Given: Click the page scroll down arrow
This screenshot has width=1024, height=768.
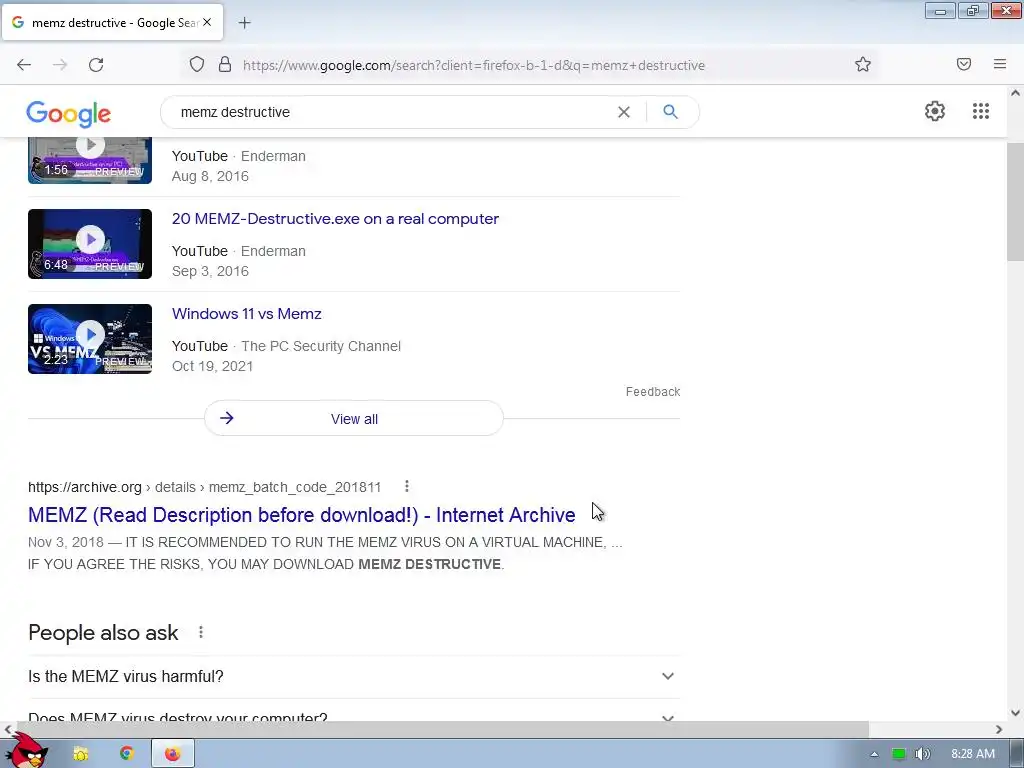Looking at the screenshot, I should coord(1015,713).
